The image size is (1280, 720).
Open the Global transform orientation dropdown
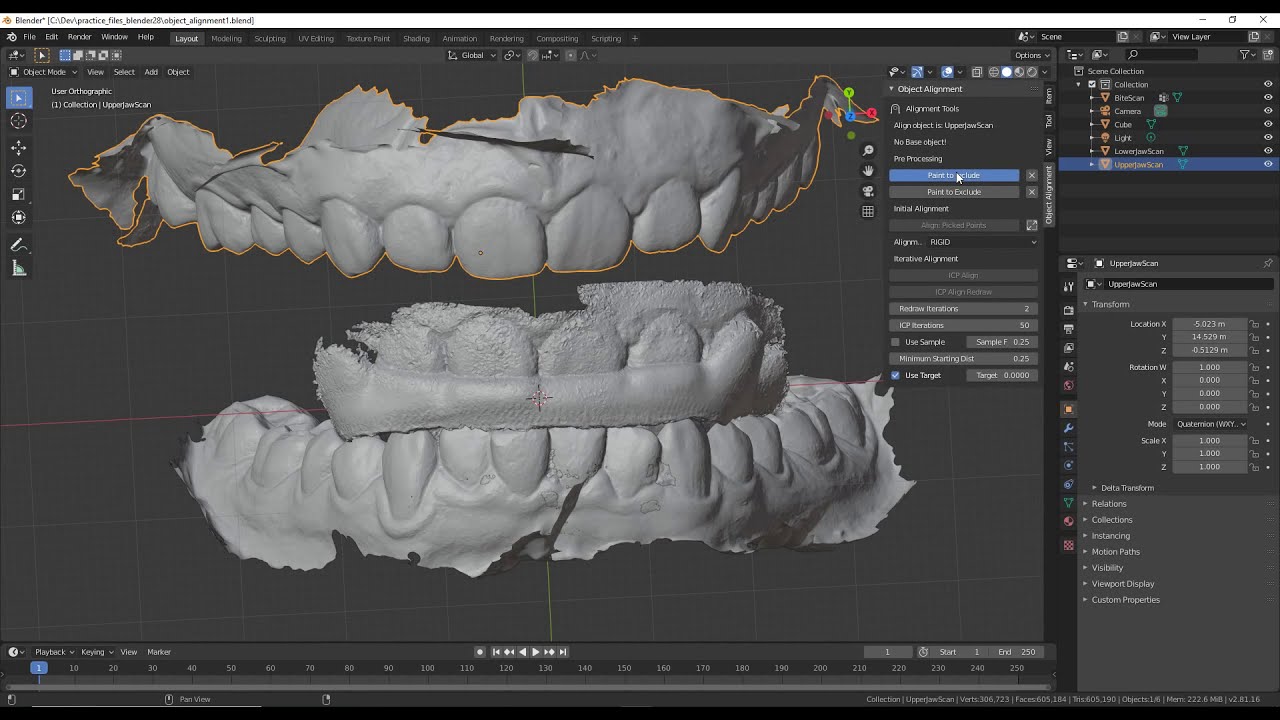[472, 55]
